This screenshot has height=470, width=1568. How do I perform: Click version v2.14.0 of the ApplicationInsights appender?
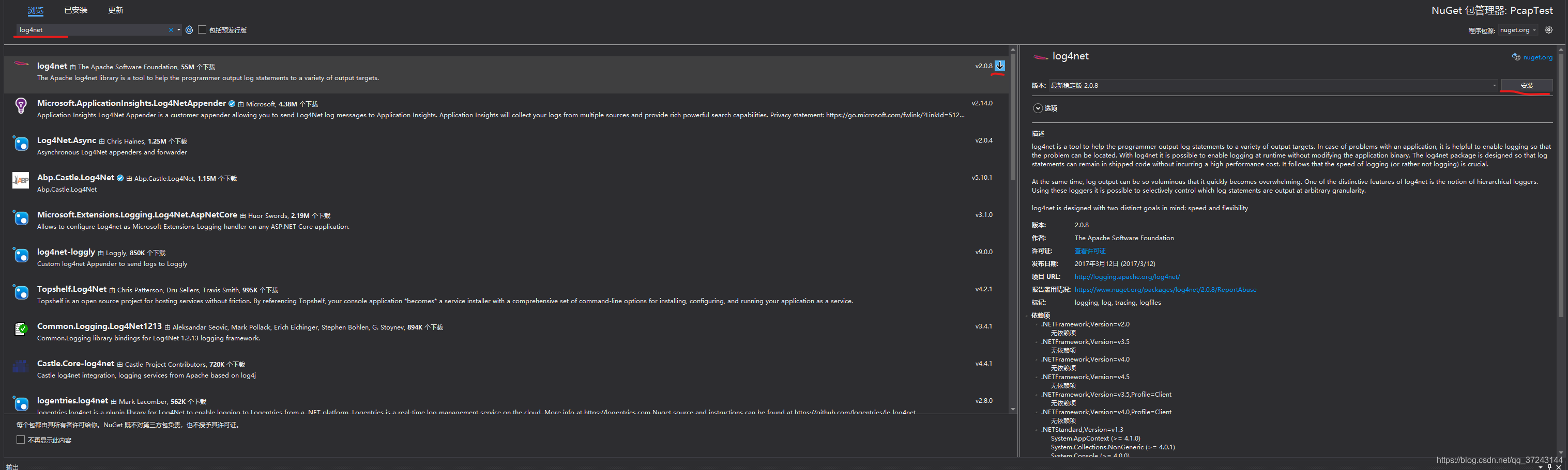(982, 103)
